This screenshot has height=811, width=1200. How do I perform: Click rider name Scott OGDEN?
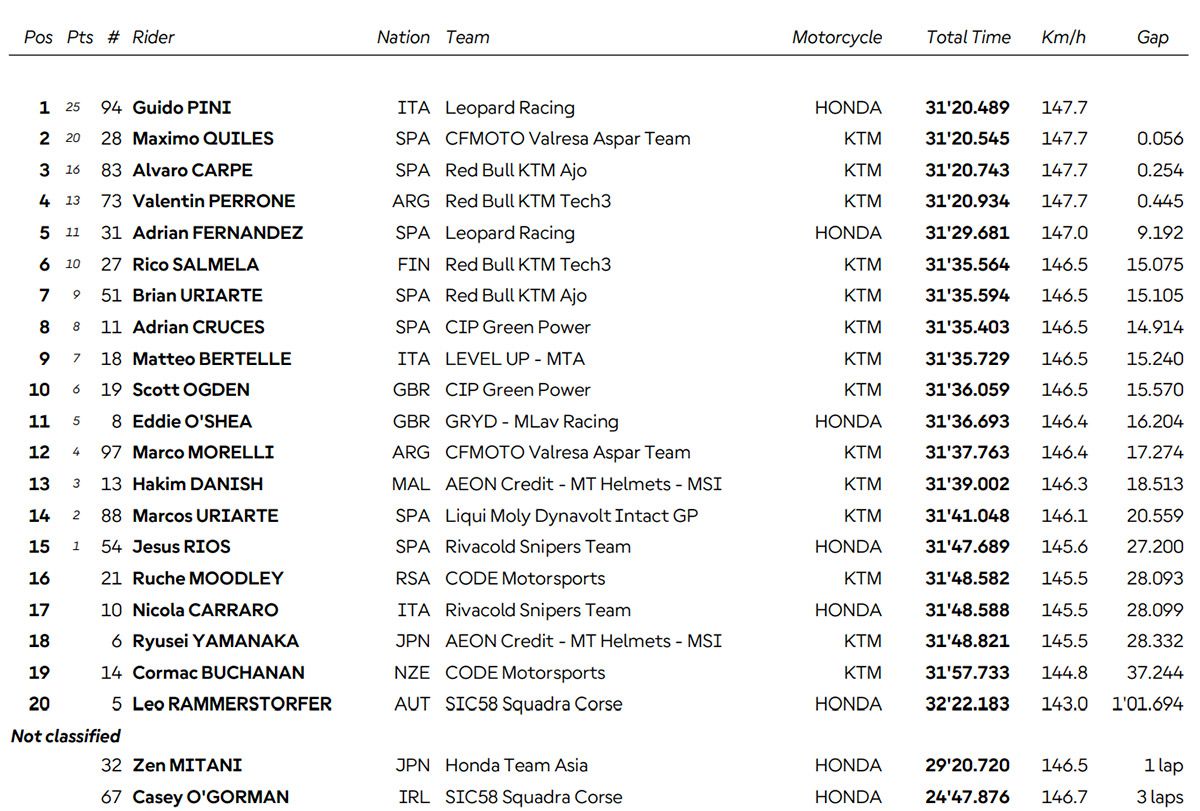[191, 390]
